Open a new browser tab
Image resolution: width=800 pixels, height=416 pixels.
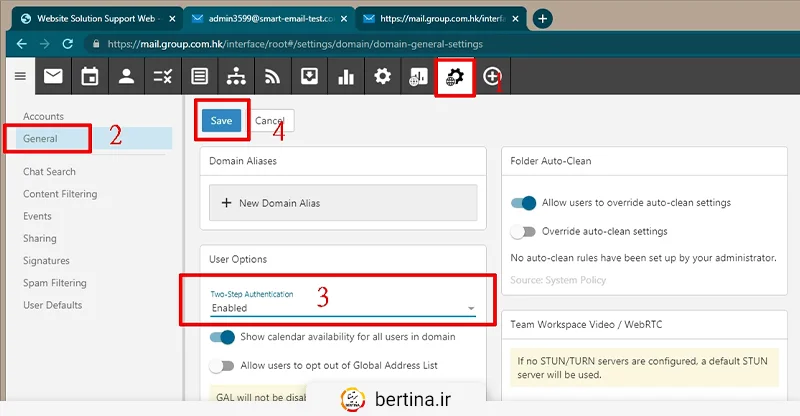[x=543, y=18]
